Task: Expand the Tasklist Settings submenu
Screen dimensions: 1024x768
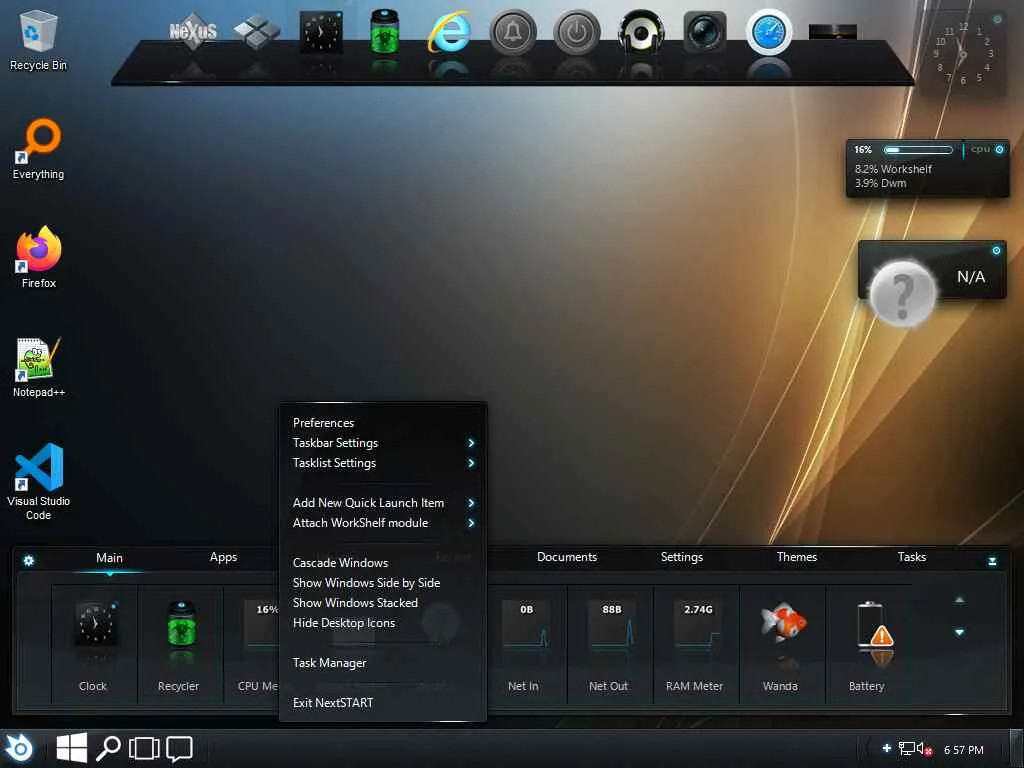Action: pyautogui.click(x=383, y=463)
